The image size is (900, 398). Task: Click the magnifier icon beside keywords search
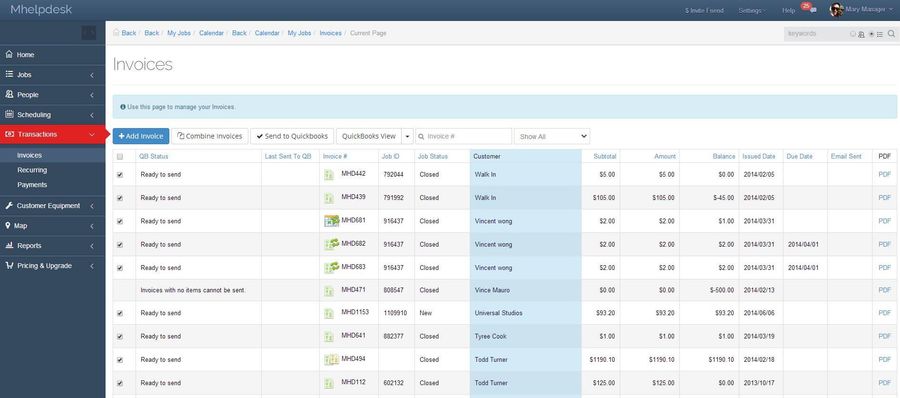891,34
